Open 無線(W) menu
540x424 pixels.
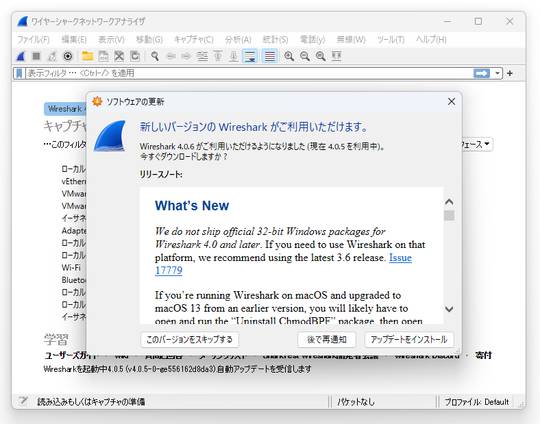[351, 40]
